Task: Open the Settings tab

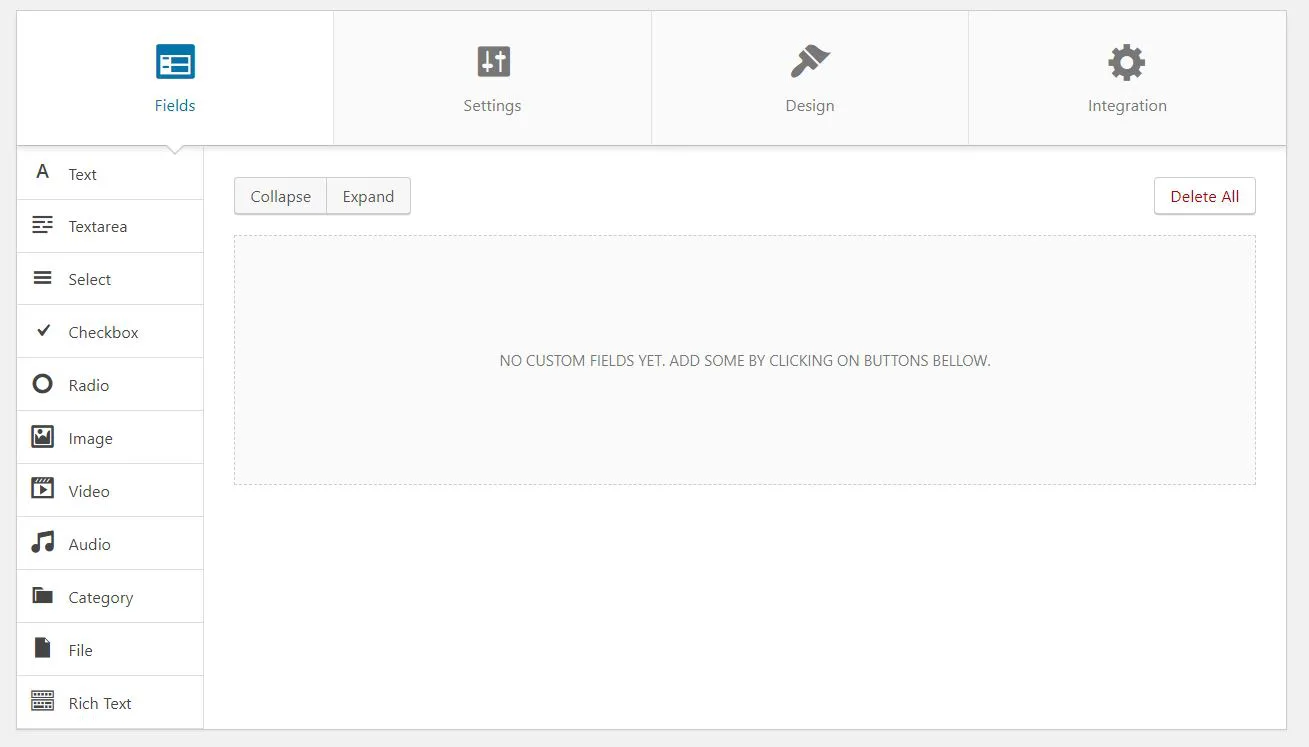Action: (x=492, y=78)
